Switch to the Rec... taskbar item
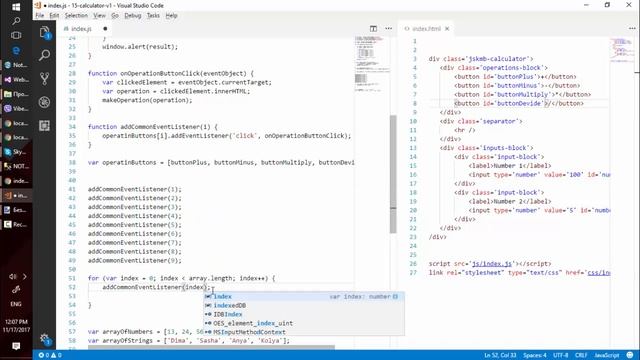 coord(16,224)
